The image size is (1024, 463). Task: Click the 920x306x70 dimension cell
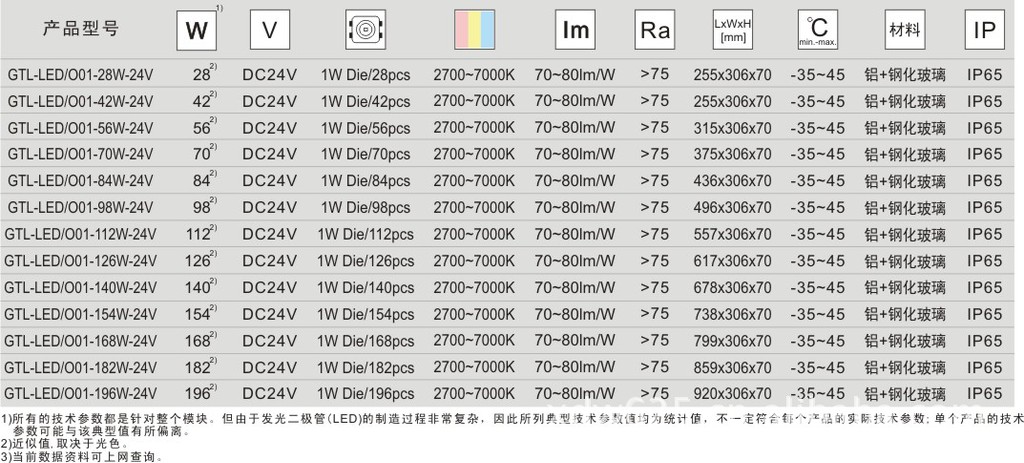pyautogui.click(x=732, y=394)
